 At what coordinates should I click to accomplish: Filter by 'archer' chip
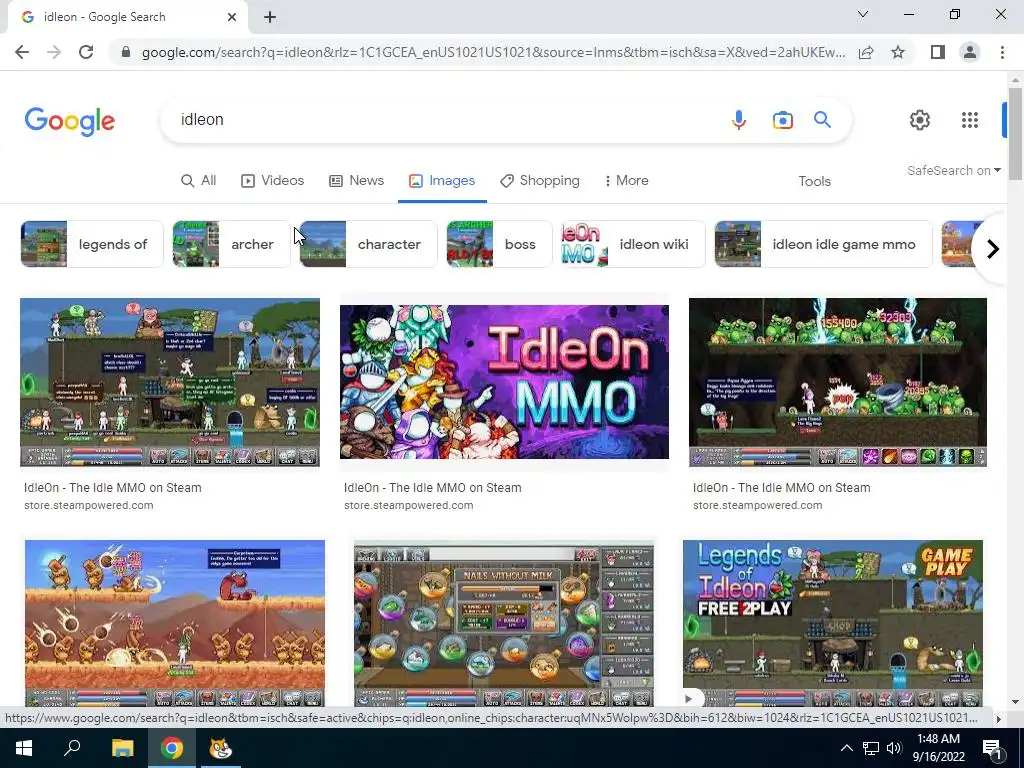[231, 244]
